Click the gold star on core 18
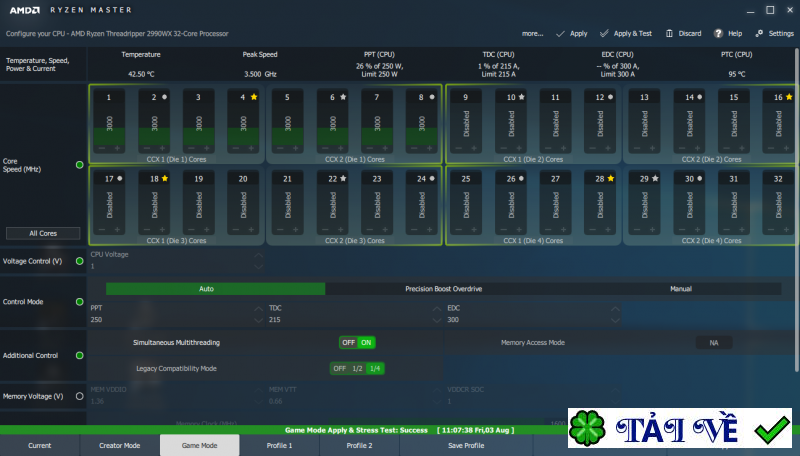This screenshot has width=800, height=456. [x=165, y=179]
